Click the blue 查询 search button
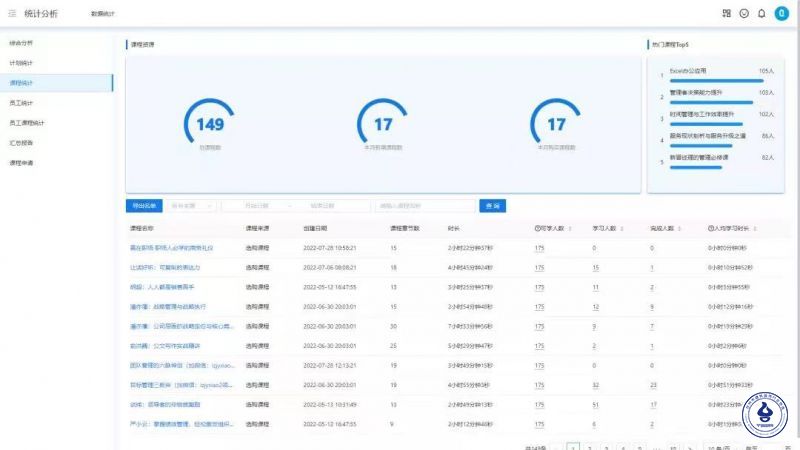 click(x=492, y=206)
